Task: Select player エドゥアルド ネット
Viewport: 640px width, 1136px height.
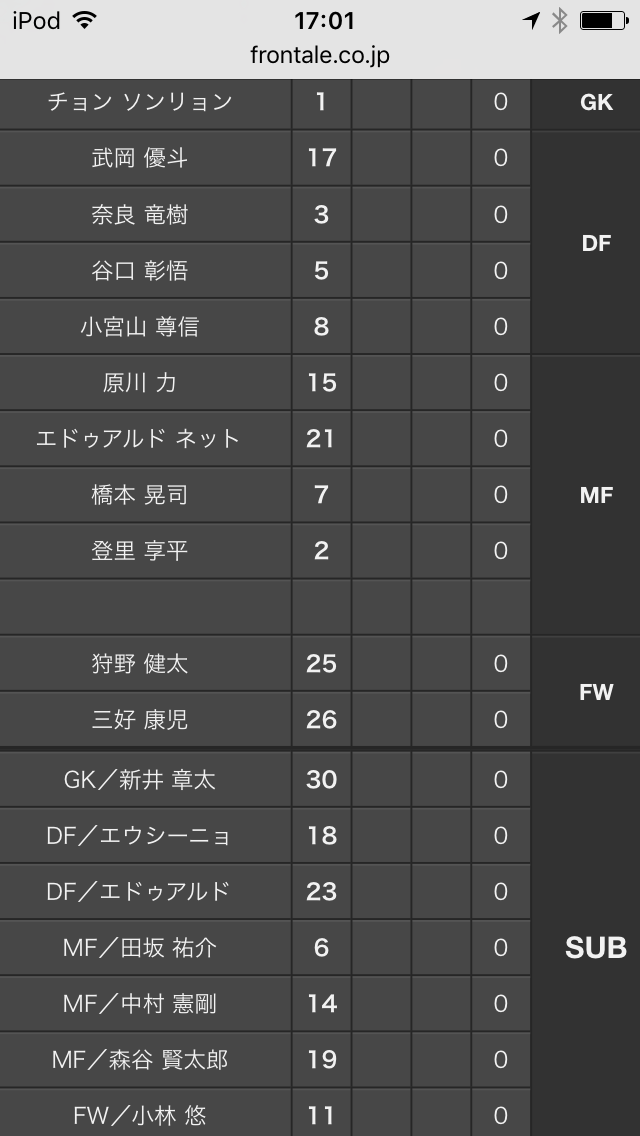Action: coord(138,438)
